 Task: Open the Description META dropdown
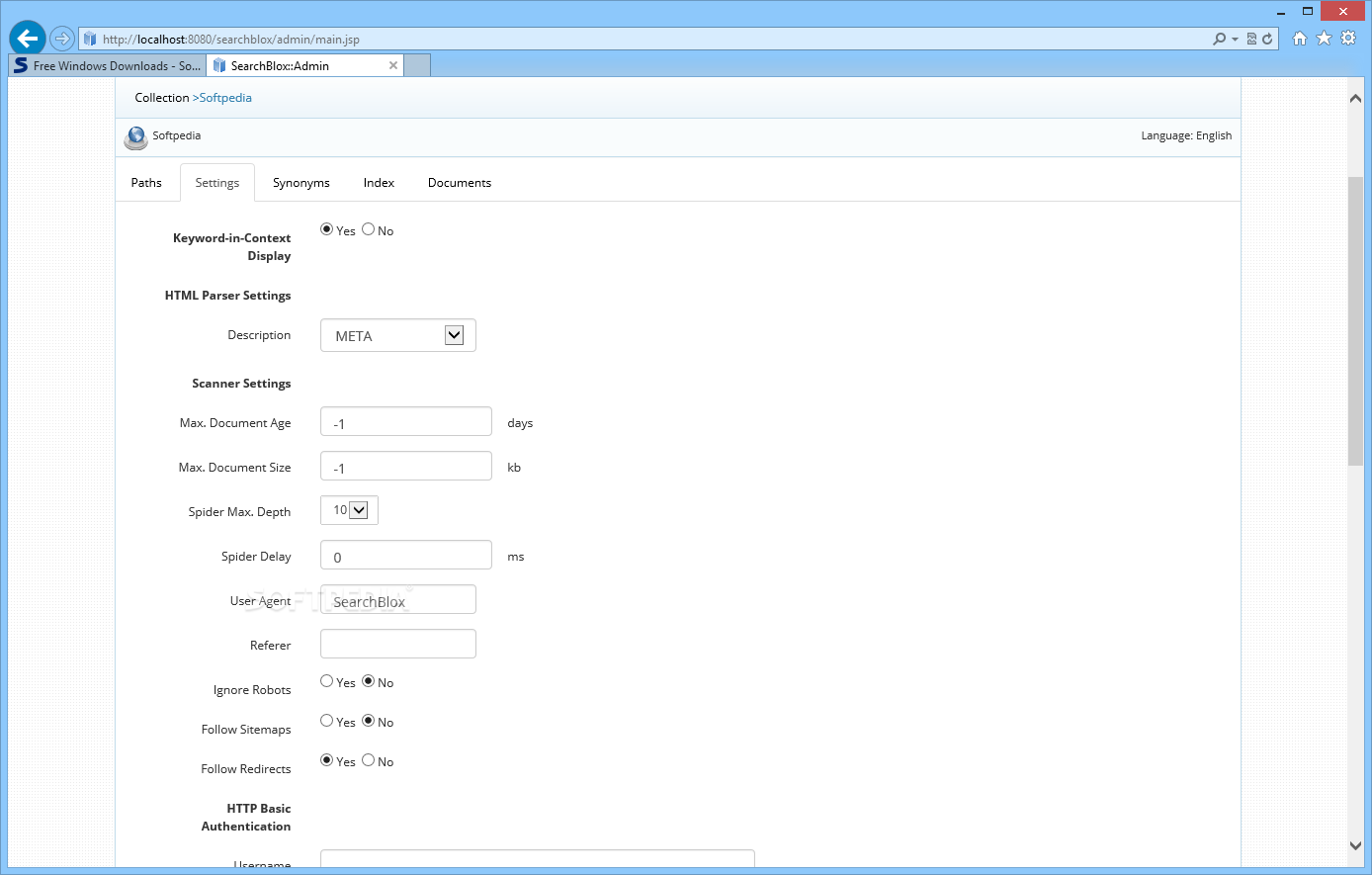click(x=398, y=335)
